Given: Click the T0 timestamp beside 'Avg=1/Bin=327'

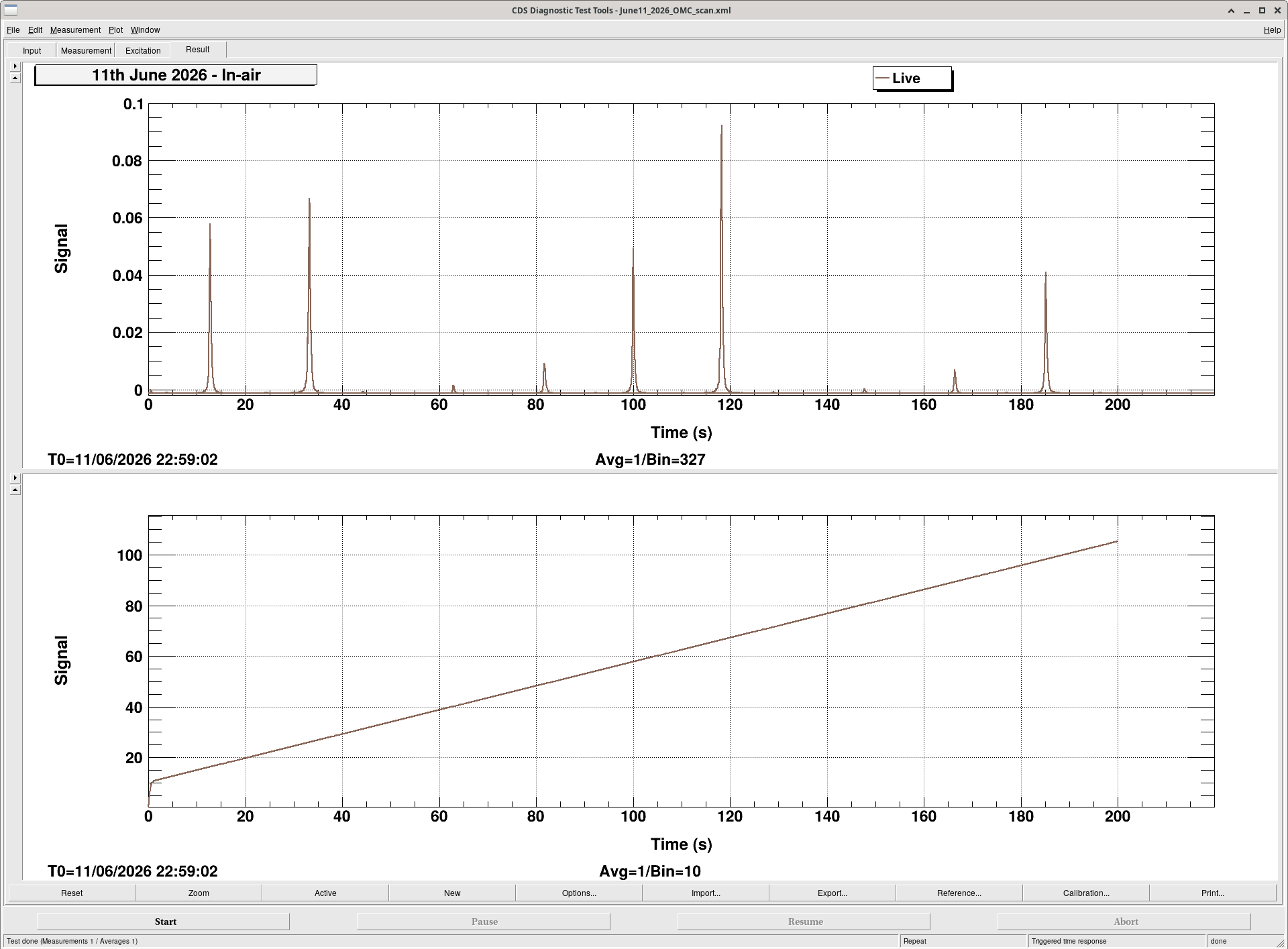Looking at the screenshot, I should (133, 459).
